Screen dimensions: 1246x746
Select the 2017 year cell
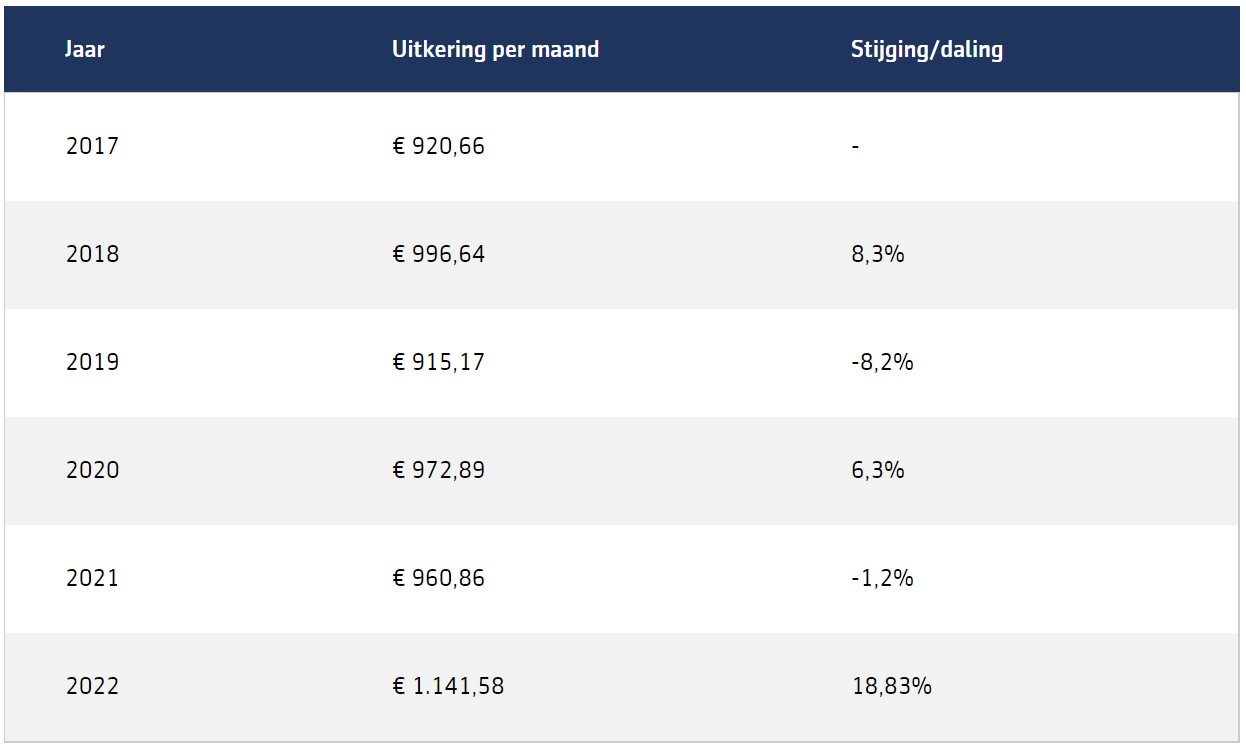point(92,146)
